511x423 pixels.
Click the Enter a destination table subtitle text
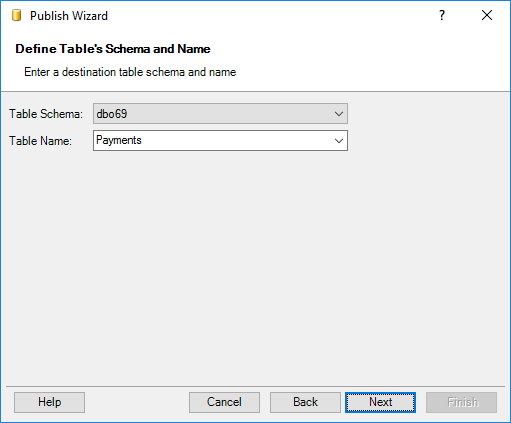130,72
